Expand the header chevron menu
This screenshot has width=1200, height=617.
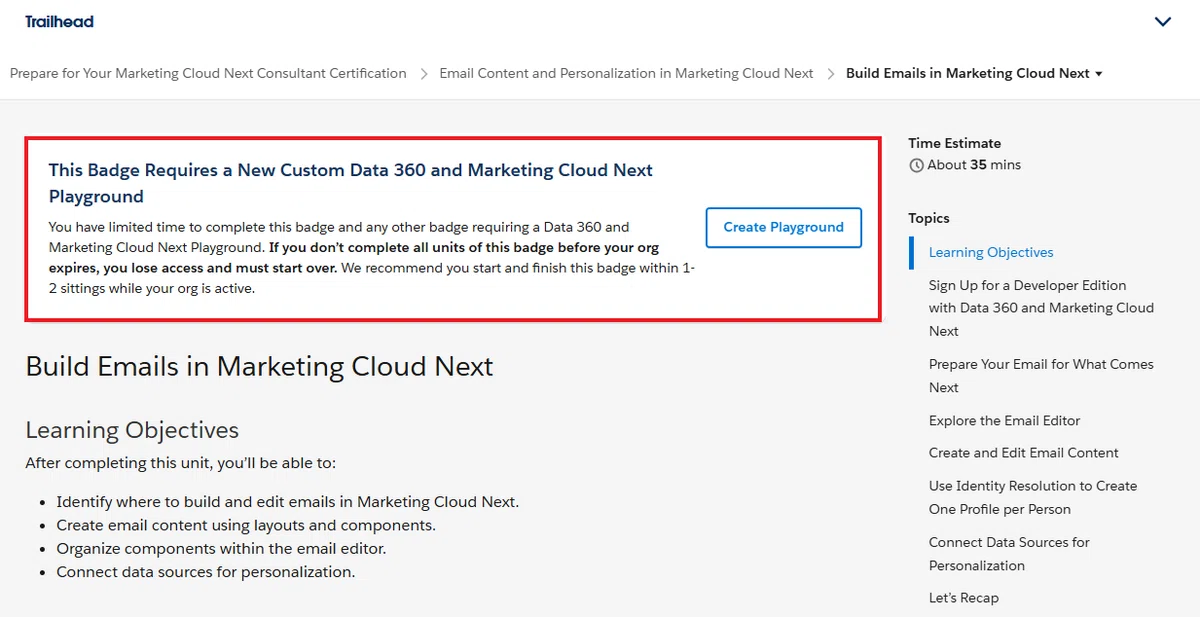pos(1162,22)
